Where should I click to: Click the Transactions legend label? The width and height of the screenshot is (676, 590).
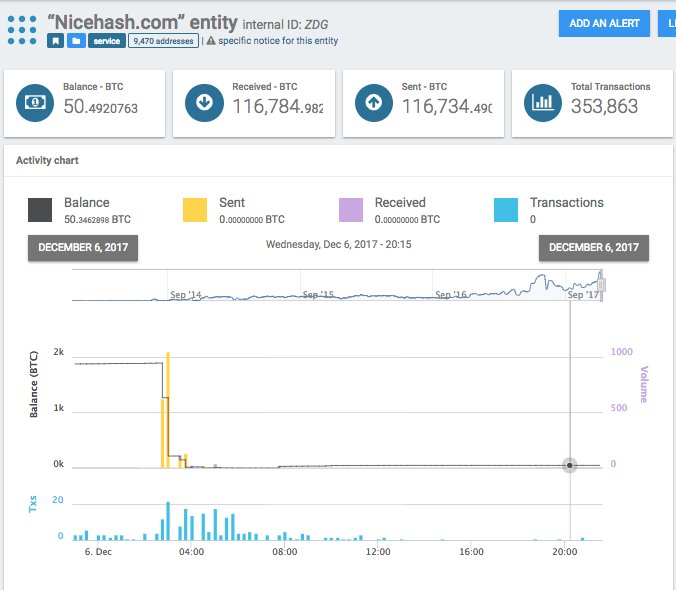pyautogui.click(x=566, y=203)
